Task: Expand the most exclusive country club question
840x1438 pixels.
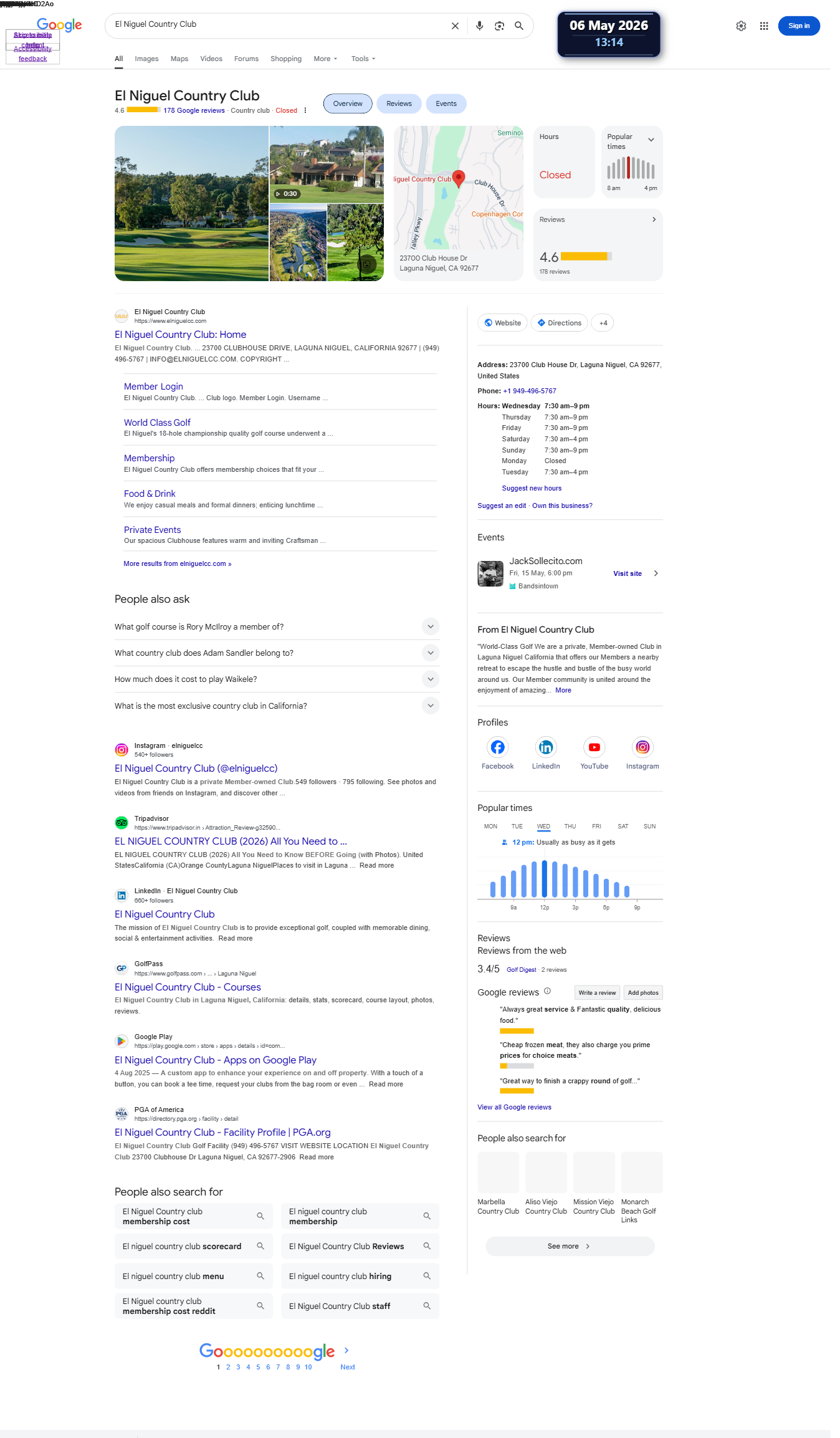Action: (x=431, y=706)
